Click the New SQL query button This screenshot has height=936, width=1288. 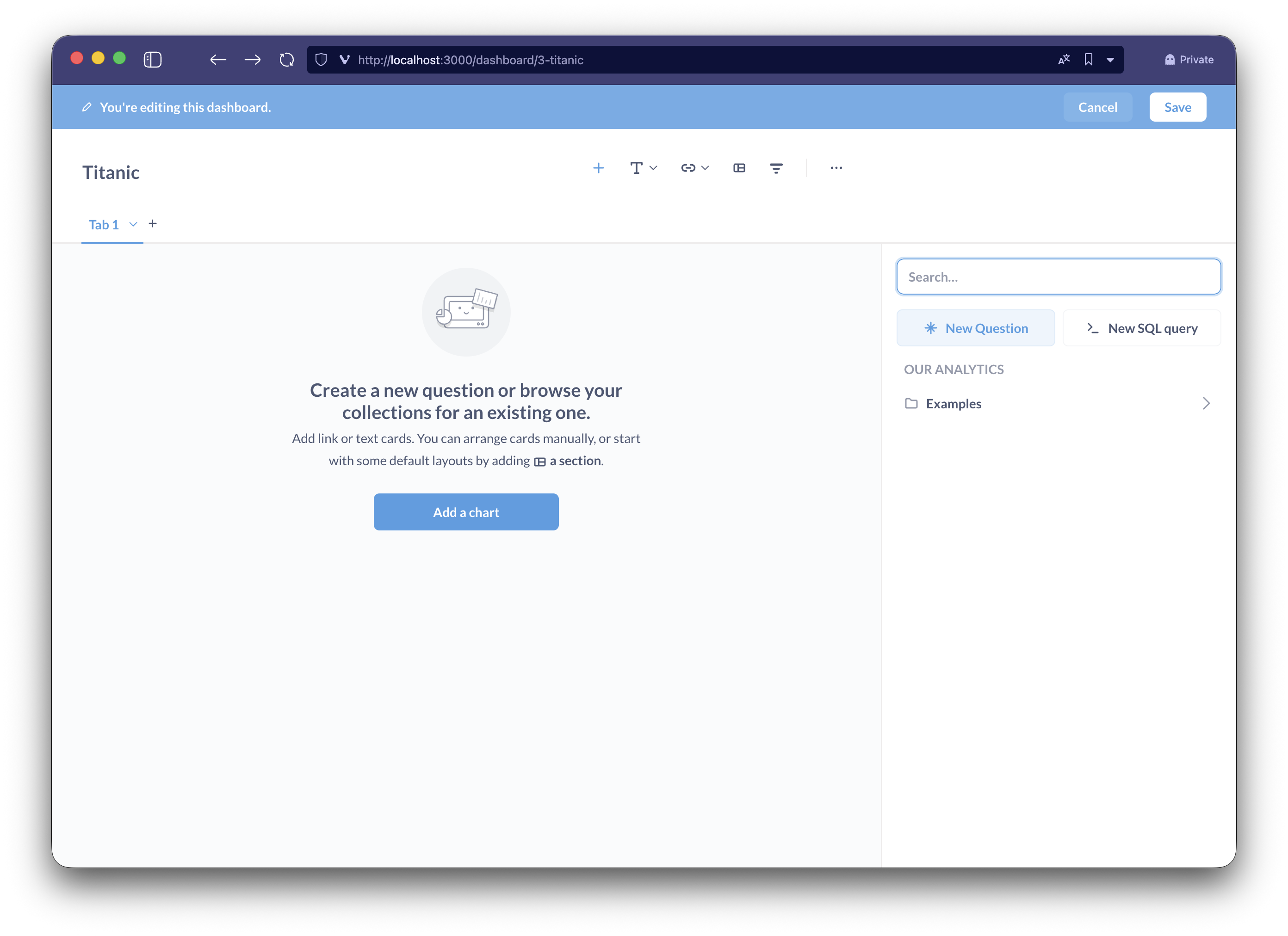tap(1141, 328)
